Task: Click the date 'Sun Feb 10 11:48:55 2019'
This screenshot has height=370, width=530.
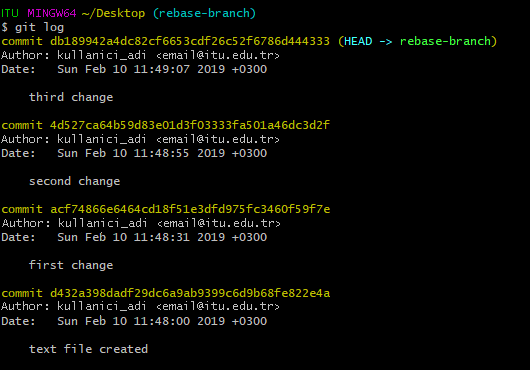Action: coord(141,153)
